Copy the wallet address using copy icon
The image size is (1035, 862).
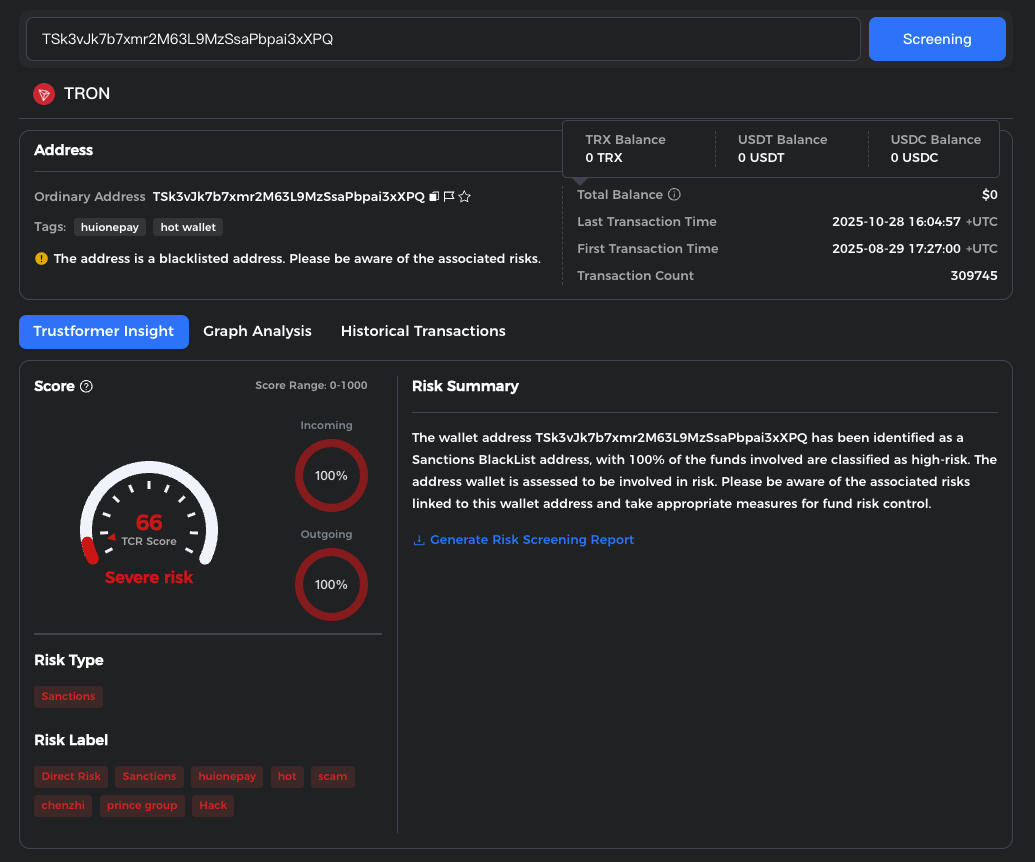tap(434, 197)
